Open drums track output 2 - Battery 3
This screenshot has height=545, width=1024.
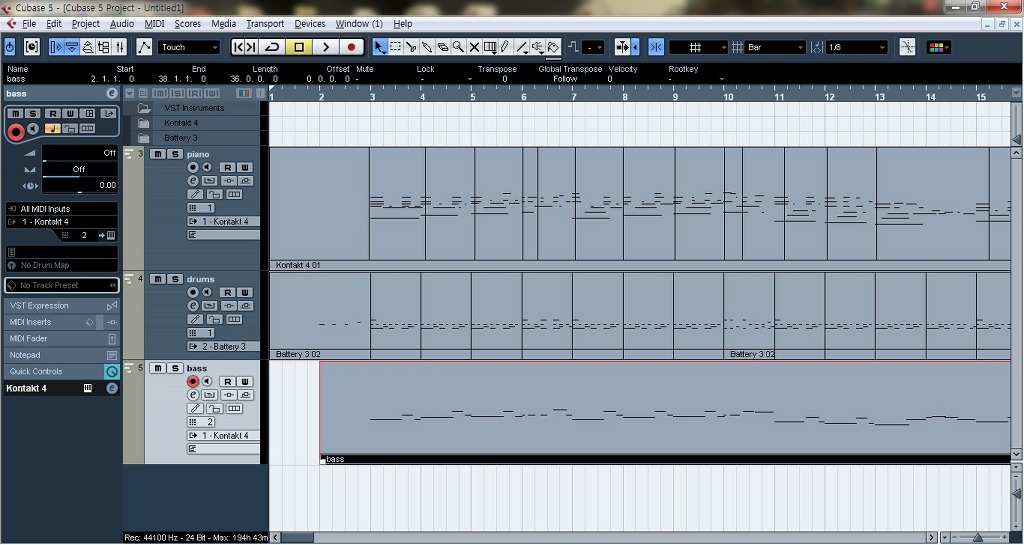point(223,347)
